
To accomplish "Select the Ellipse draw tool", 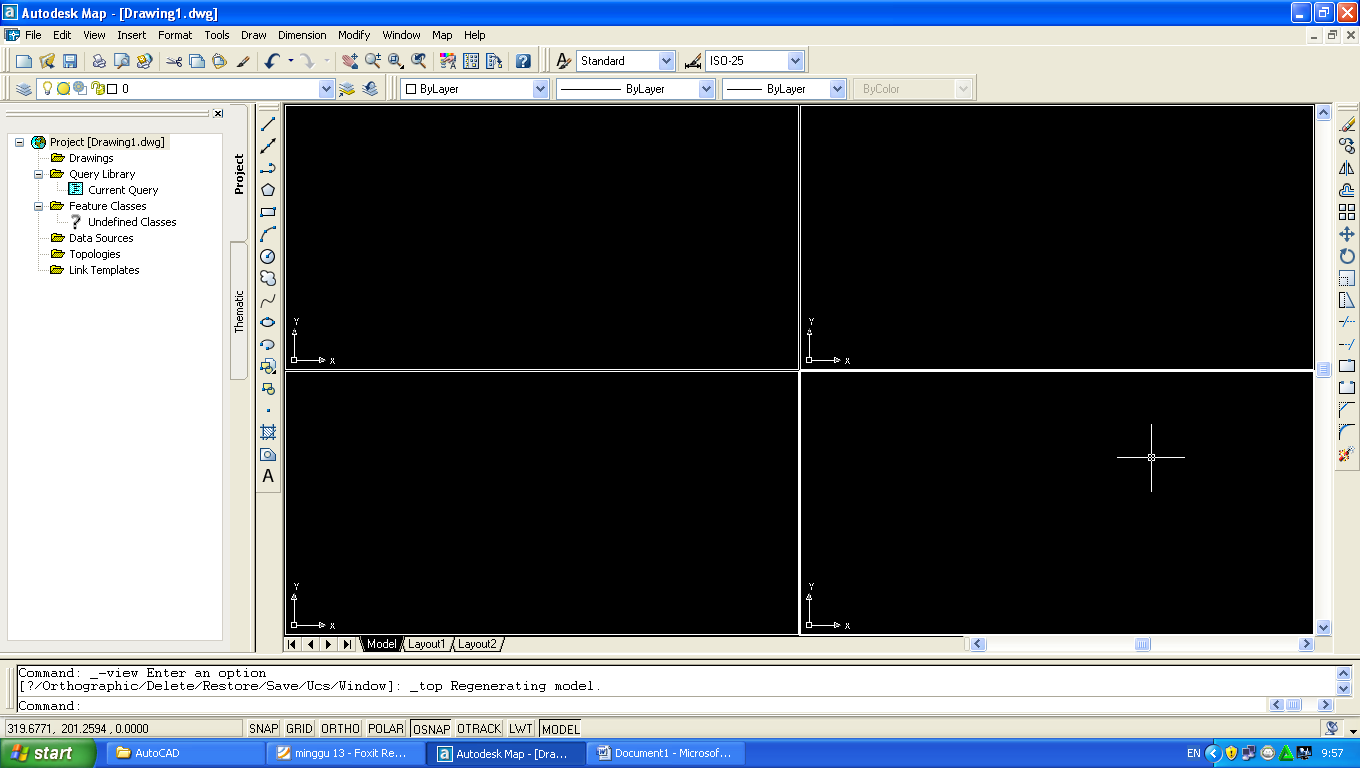I will point(268,322).
